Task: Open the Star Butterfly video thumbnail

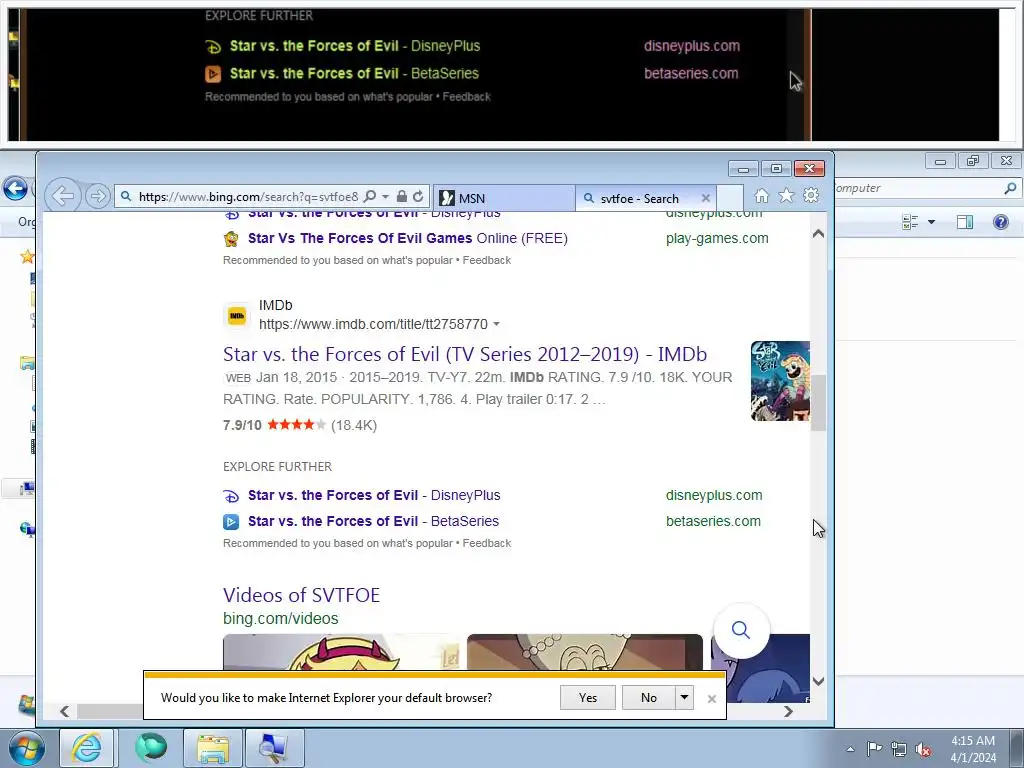Action: (x=341, y=652)
